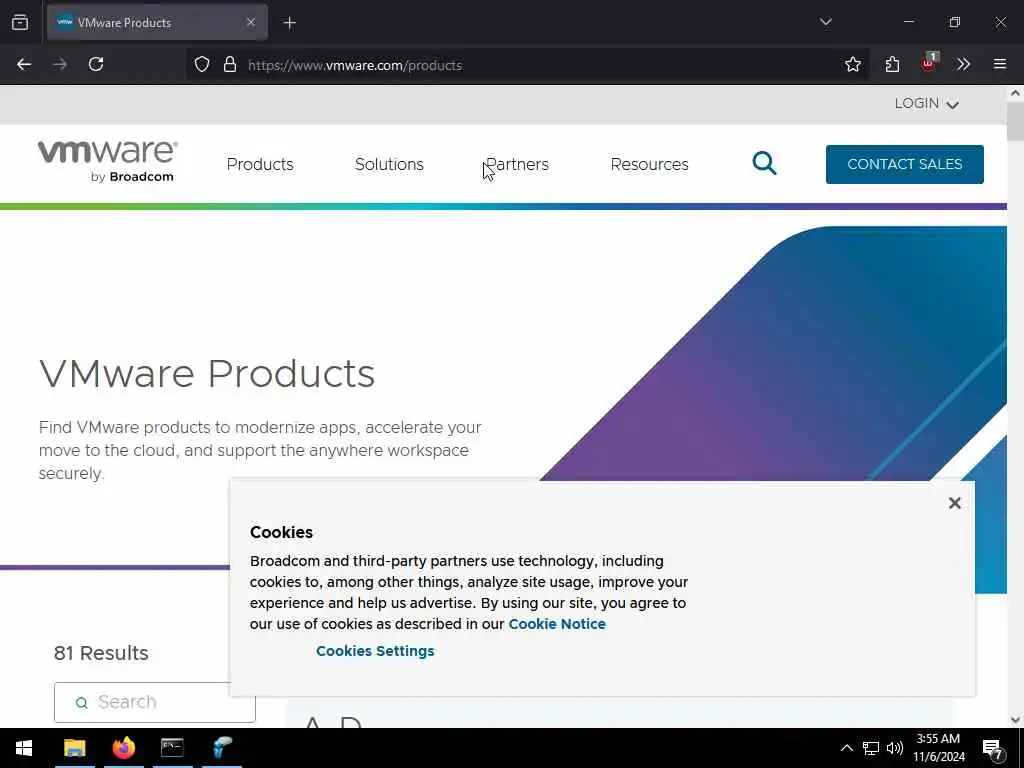Click scrollbar up arrow

pos(1015,93)
